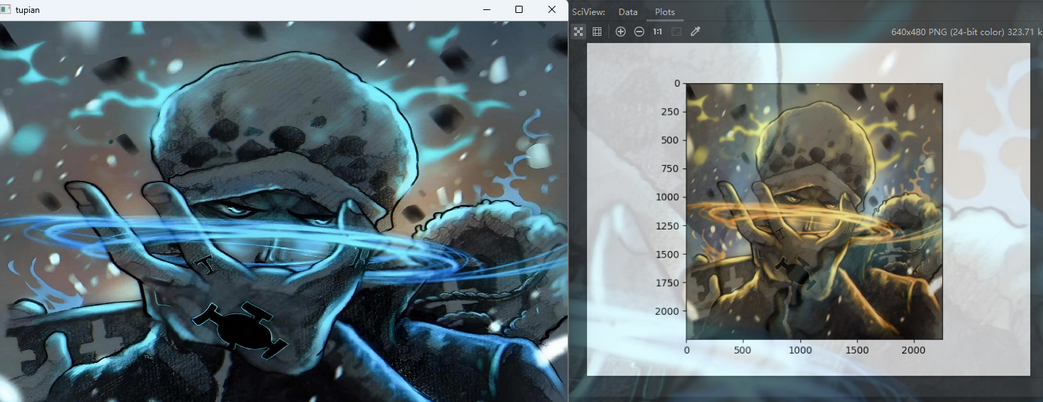Click the x-axis tick label 2000
The image size is (1043, 402).
914,349
